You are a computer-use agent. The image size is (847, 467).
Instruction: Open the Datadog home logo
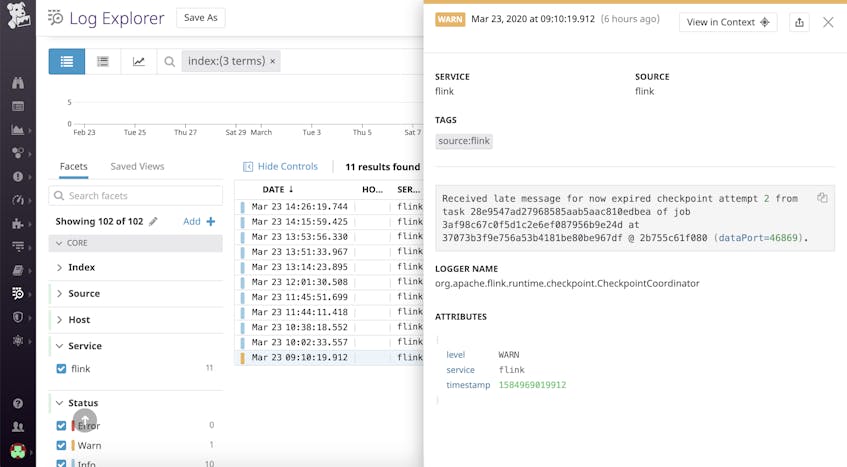[x=18, y=15]
